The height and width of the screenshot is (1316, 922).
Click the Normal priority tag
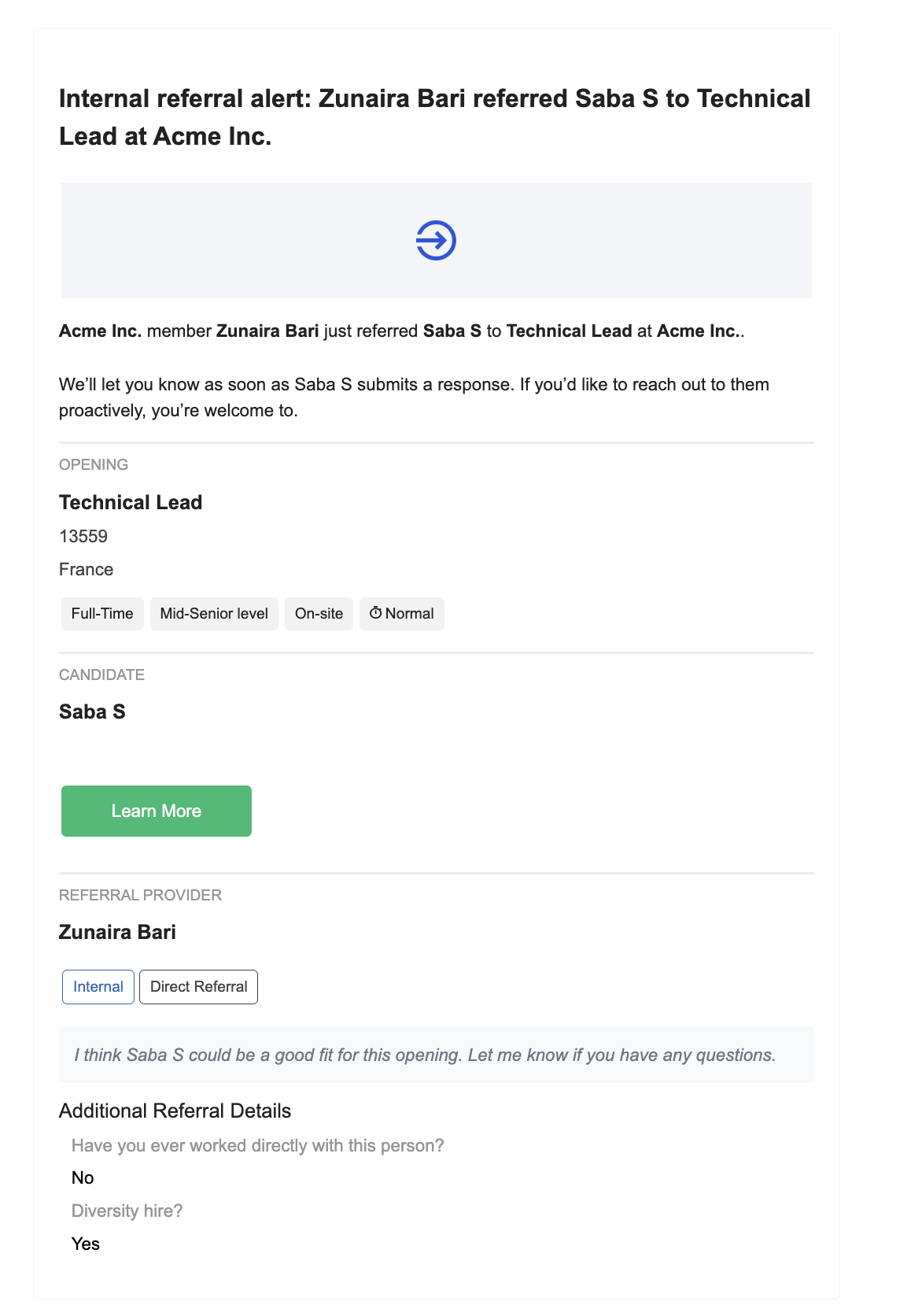(x=402, y=614)
